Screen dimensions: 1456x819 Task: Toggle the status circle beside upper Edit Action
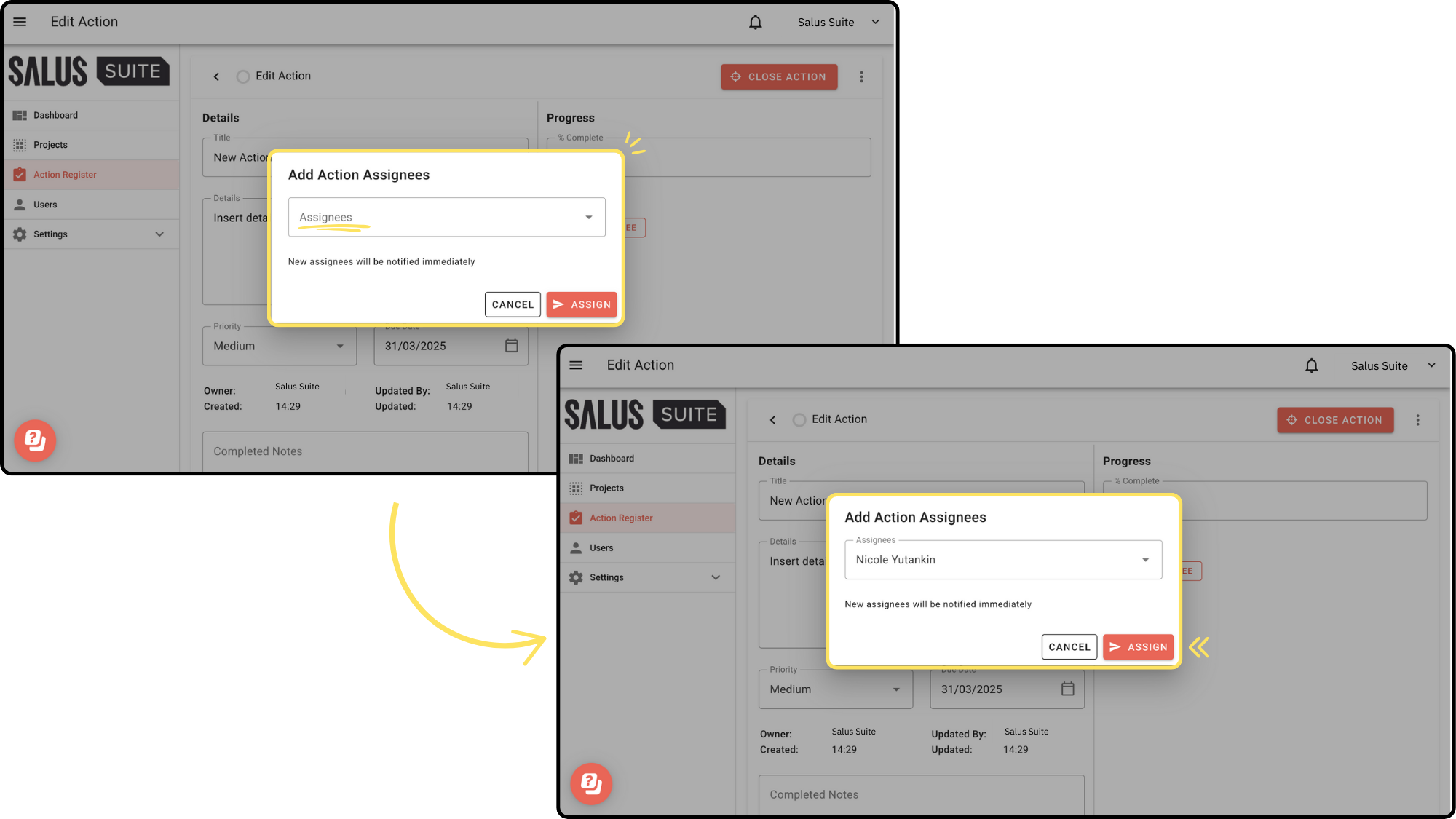(243, 76)
